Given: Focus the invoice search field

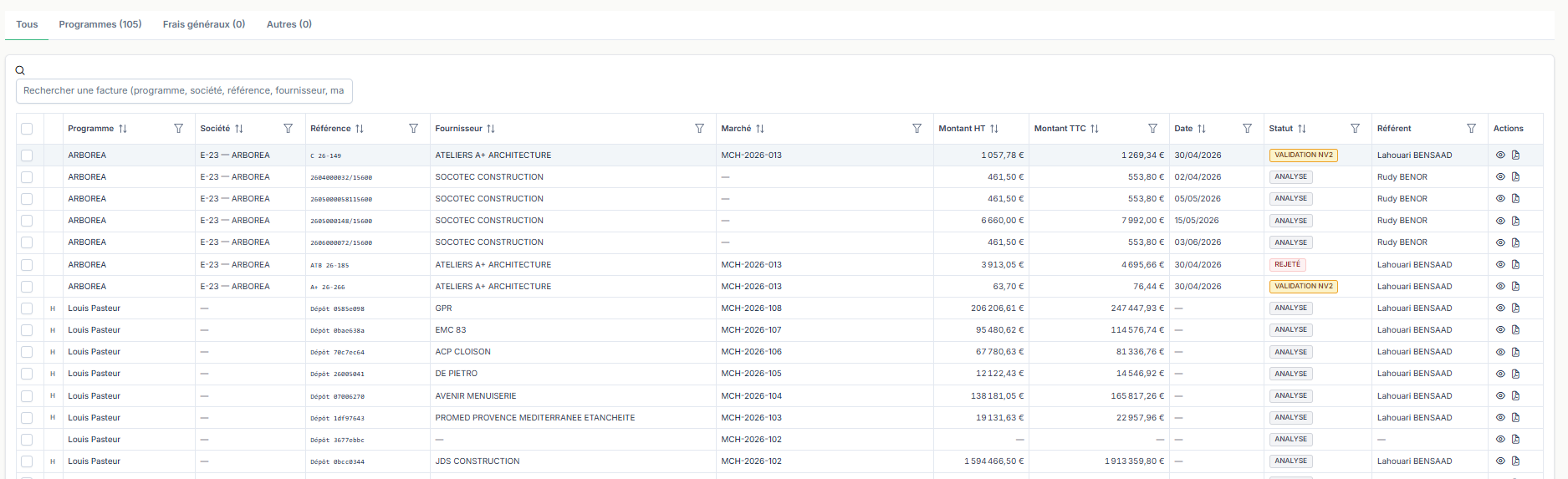Looking at the screenshot, I should tap(184, 90).
